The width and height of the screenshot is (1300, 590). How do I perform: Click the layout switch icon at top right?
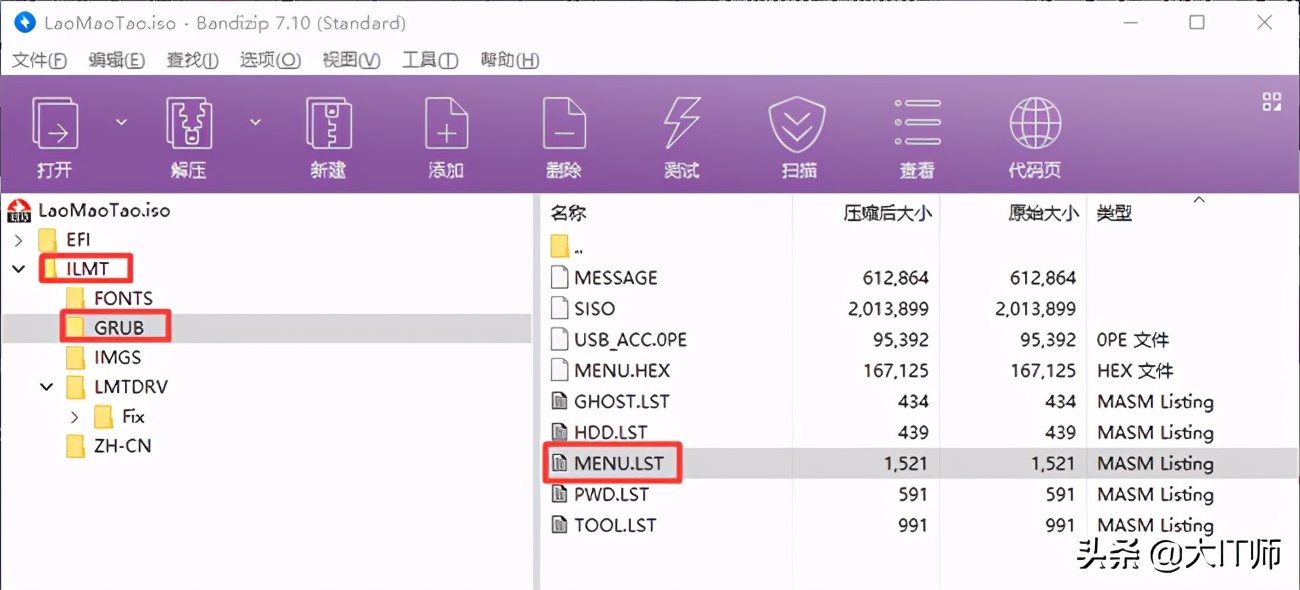click(1271, 101)
